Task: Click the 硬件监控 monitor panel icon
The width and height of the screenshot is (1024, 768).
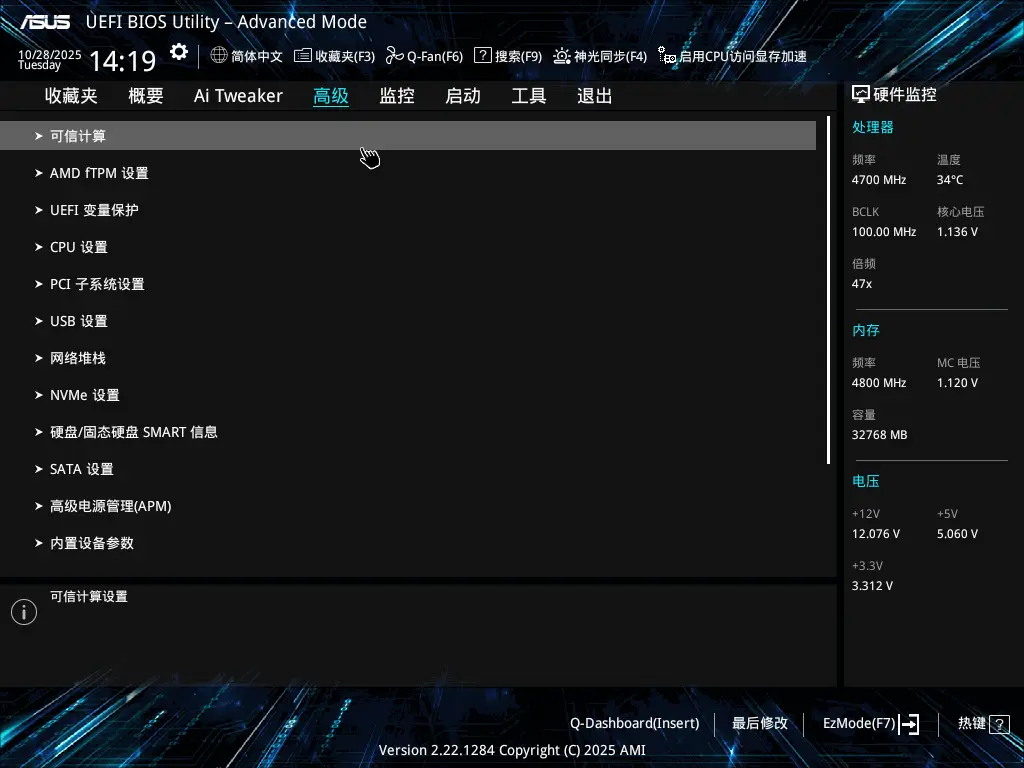Action: (861, 93)
